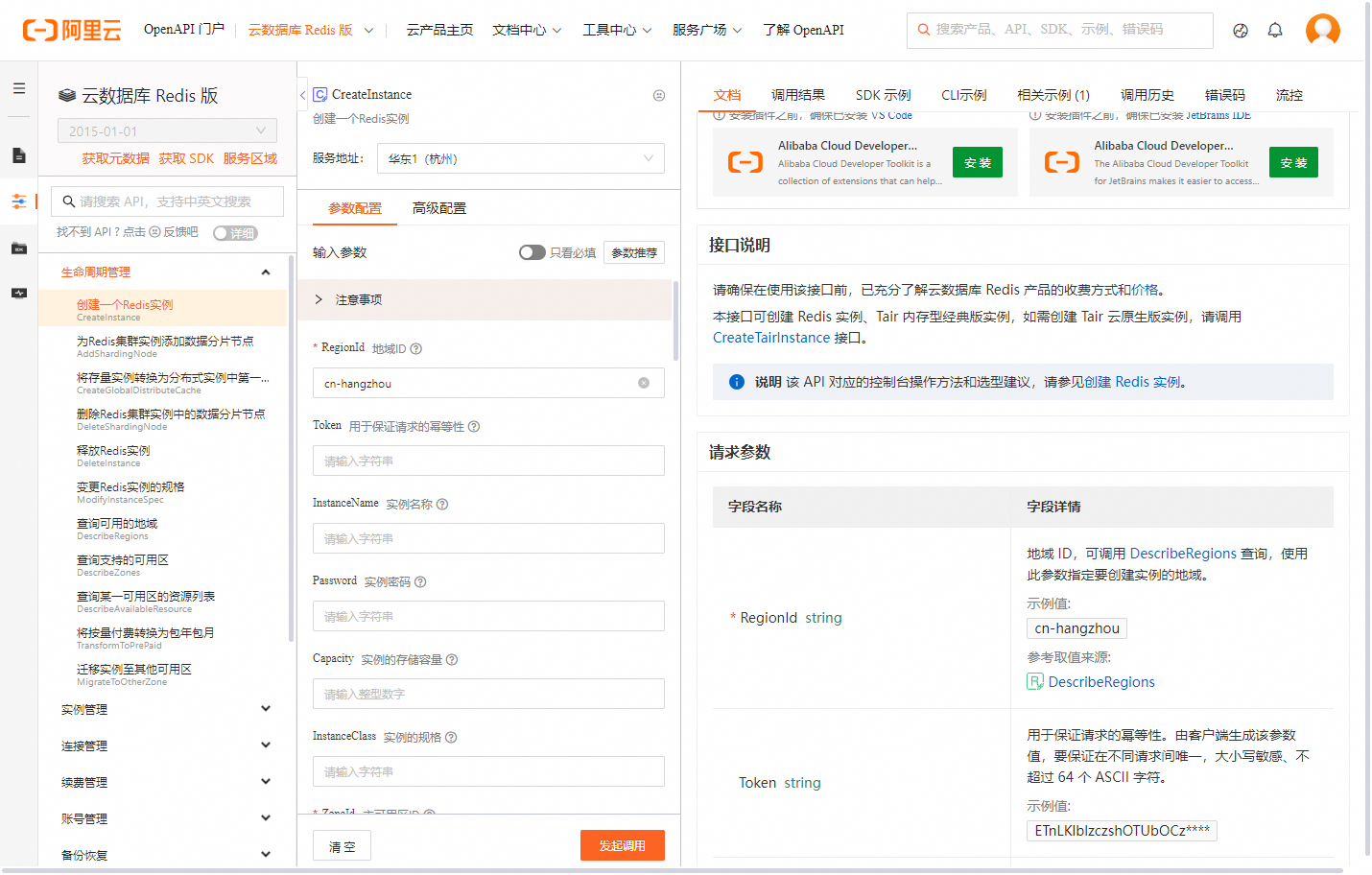The width and height of the screenshot is (1372, 875).
Task: Open the 工具中心 menu
Action: [617, 30]
